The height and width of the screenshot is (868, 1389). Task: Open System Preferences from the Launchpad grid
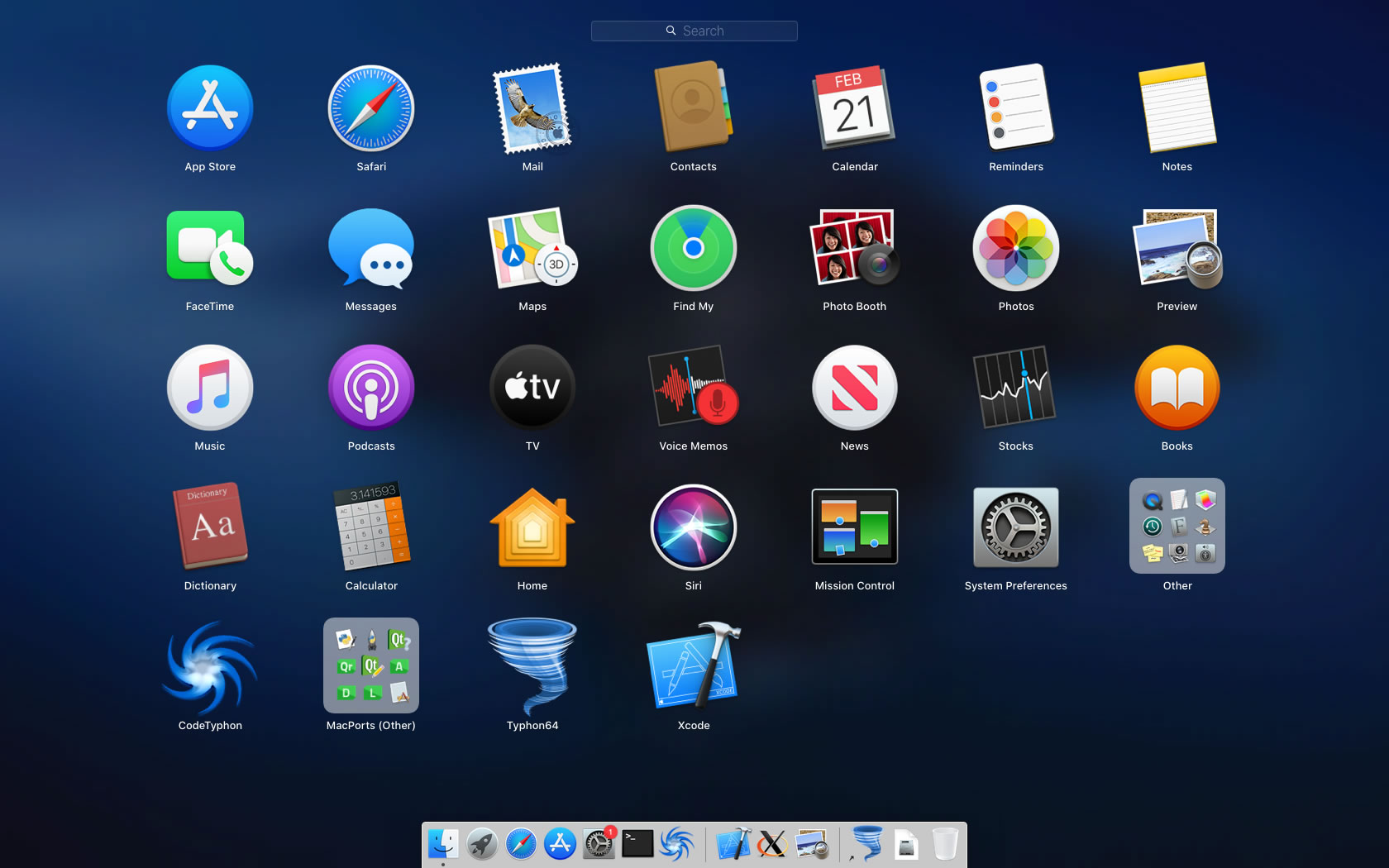1016,527
